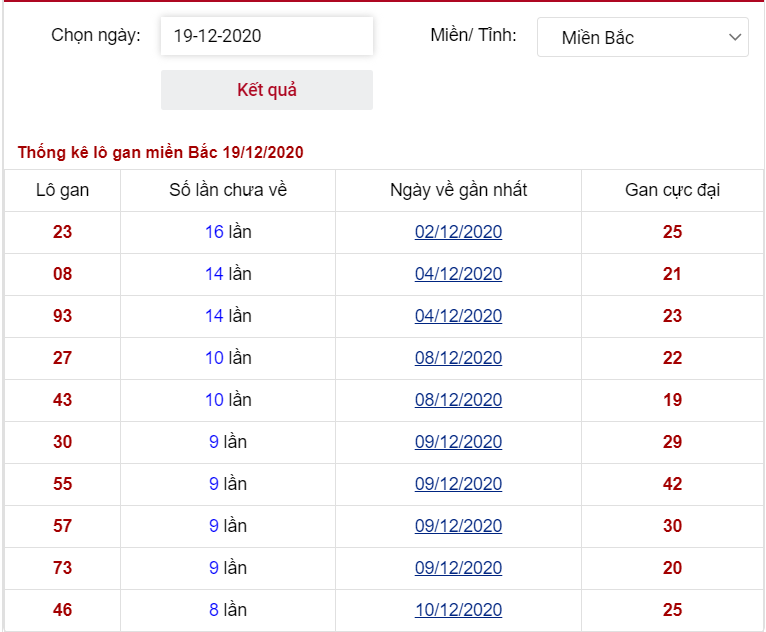Click the Ngày về gần nhất column header
766x632 pixels.
click(458, 190)
